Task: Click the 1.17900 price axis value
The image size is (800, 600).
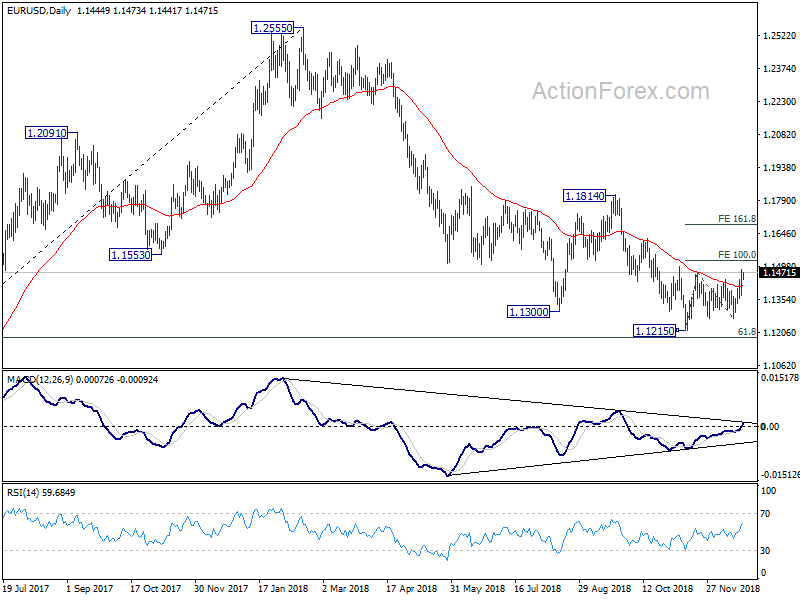Action: pos(779,201)
